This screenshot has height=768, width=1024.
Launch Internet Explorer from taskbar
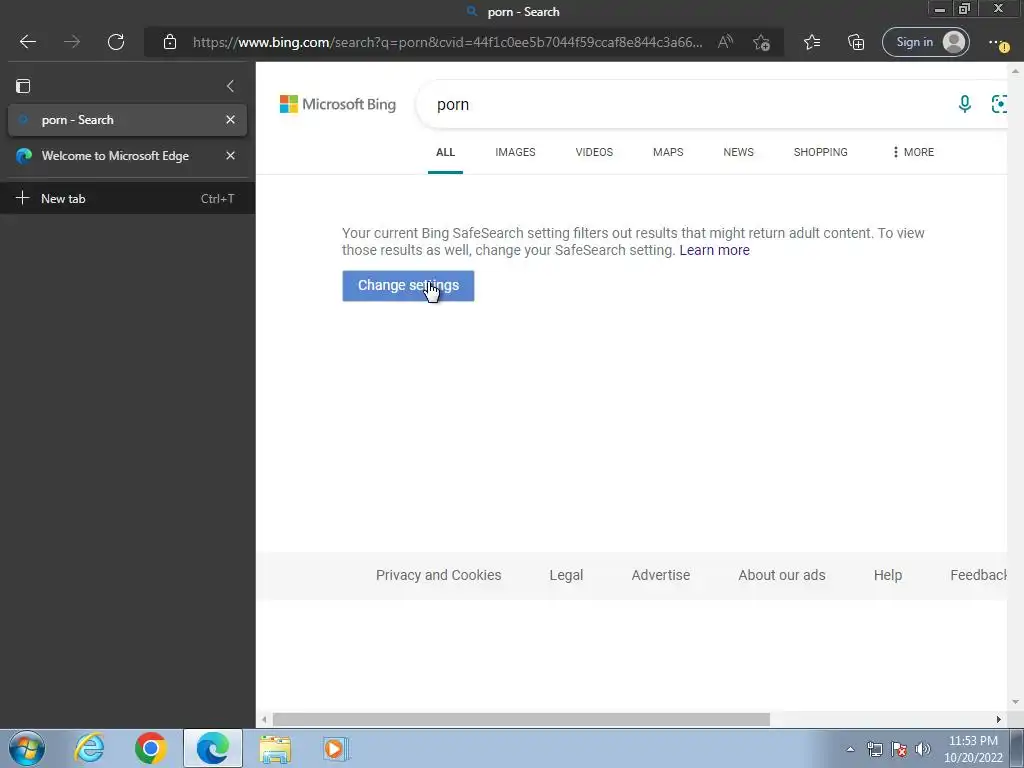point(89,748)
